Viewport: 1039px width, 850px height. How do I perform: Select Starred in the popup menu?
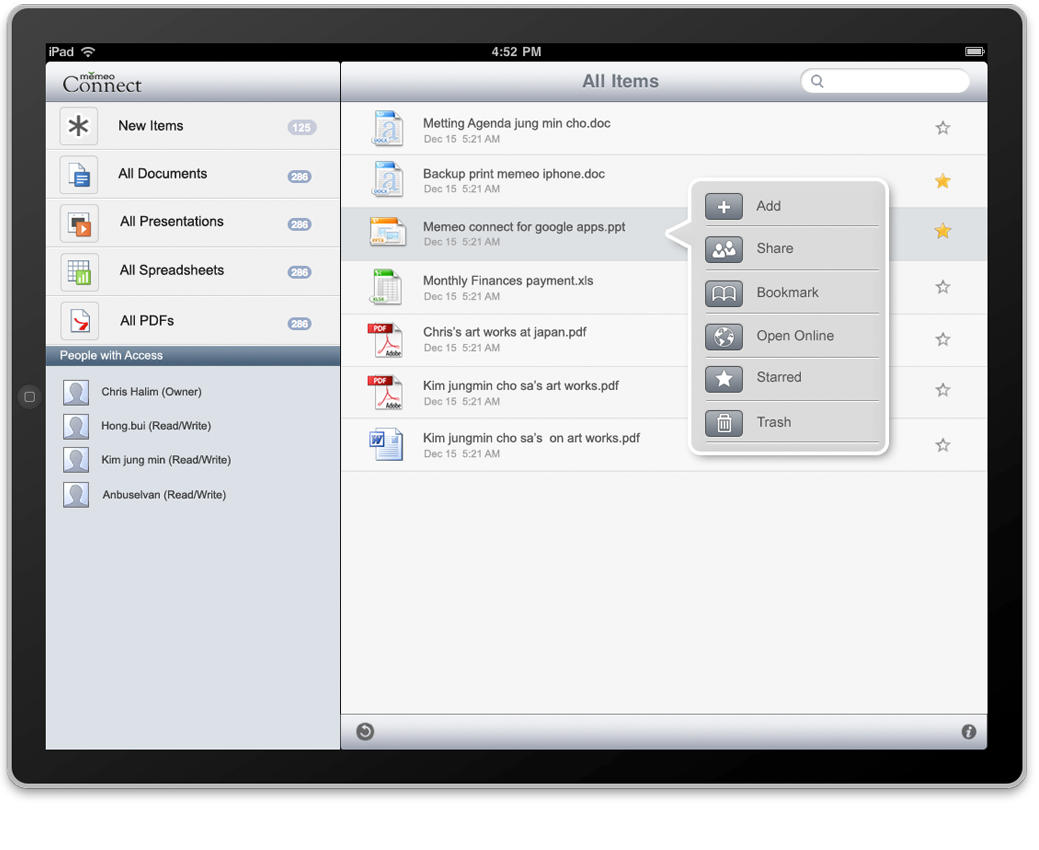(778, 378)
